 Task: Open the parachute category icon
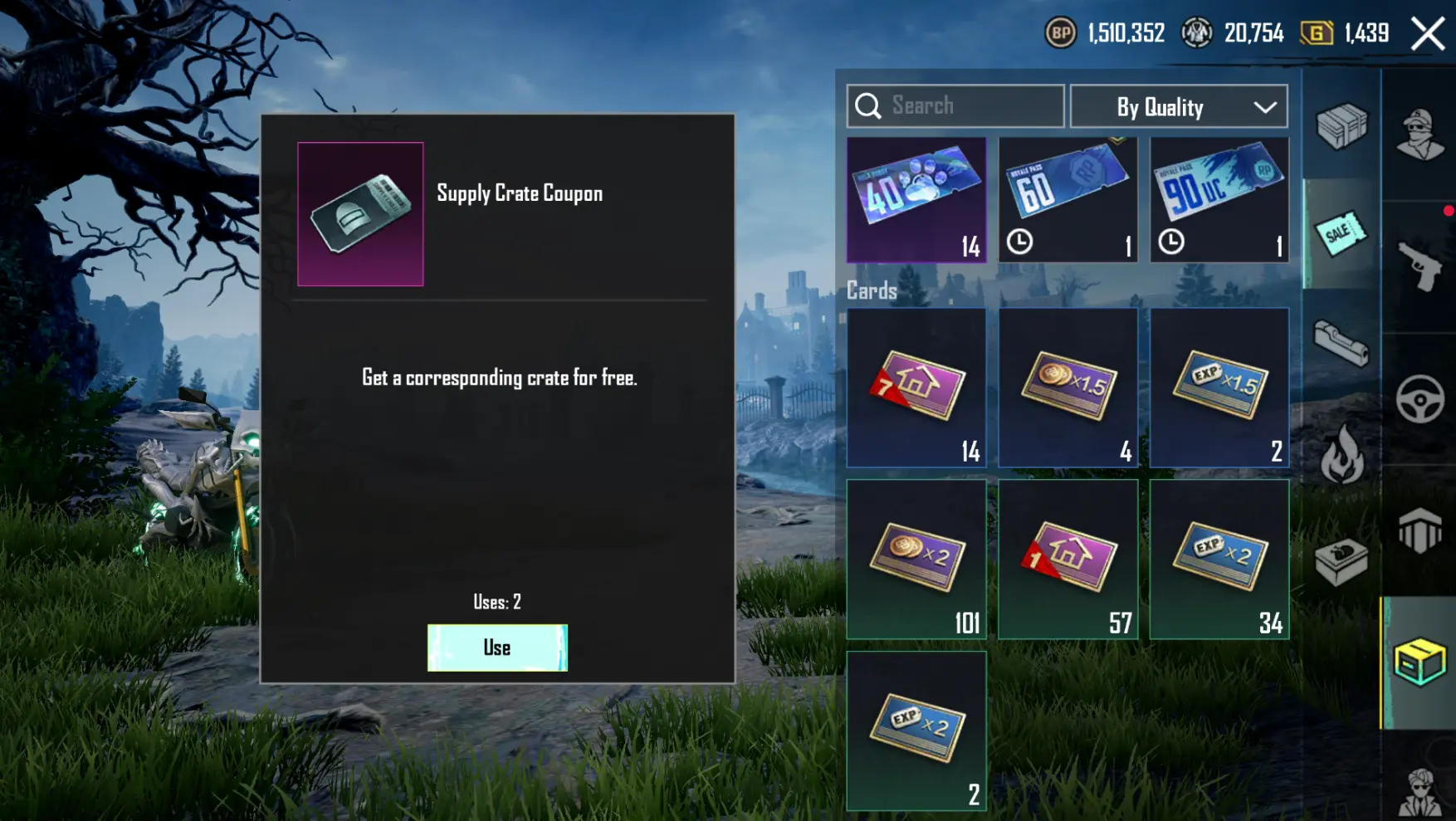[x=1419, y=530]
